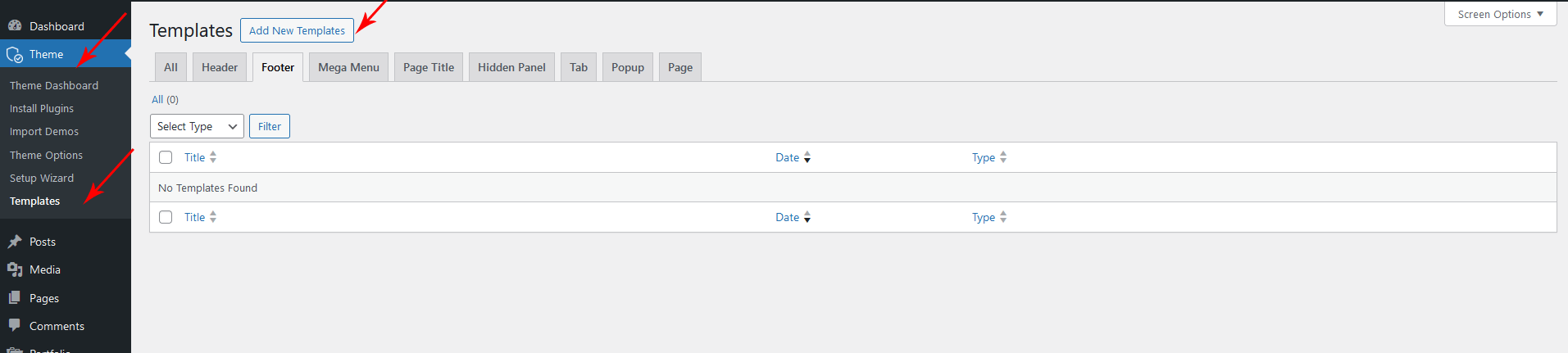Click sort arrows beside top Date column
Screen dimensions: 1568x353
[807, 157]
